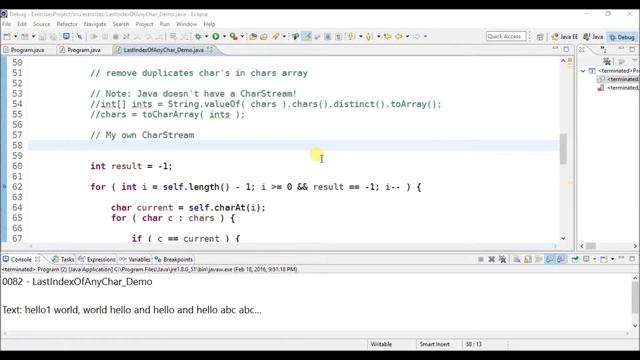The width and height of the screenshot is (640, 360).
Task: Open the Display Selected Console dropdown arrow
Action: [x=594, y=260]
